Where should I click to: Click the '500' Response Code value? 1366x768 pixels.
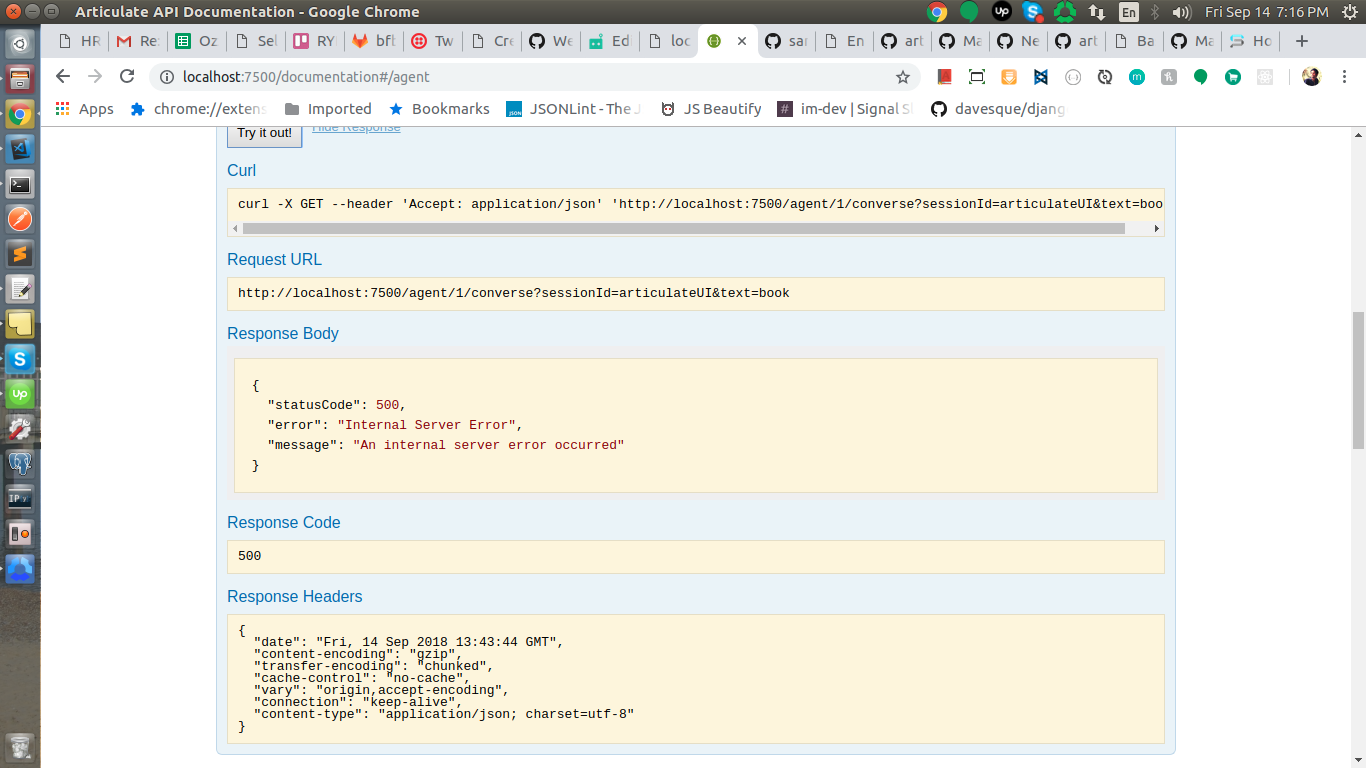point(250,556)
